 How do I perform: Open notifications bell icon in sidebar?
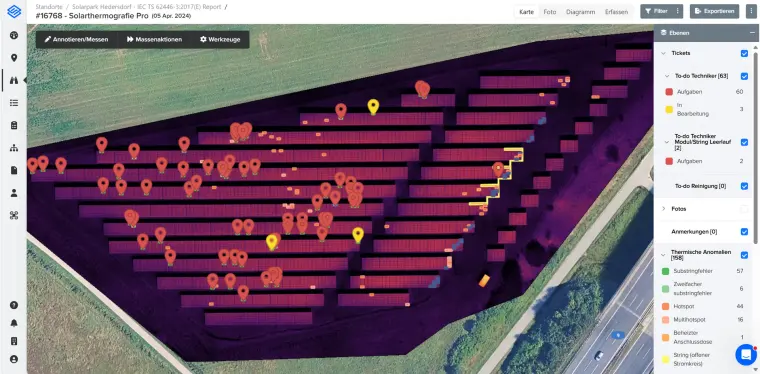pyautogui.click(x=14, y=323)
